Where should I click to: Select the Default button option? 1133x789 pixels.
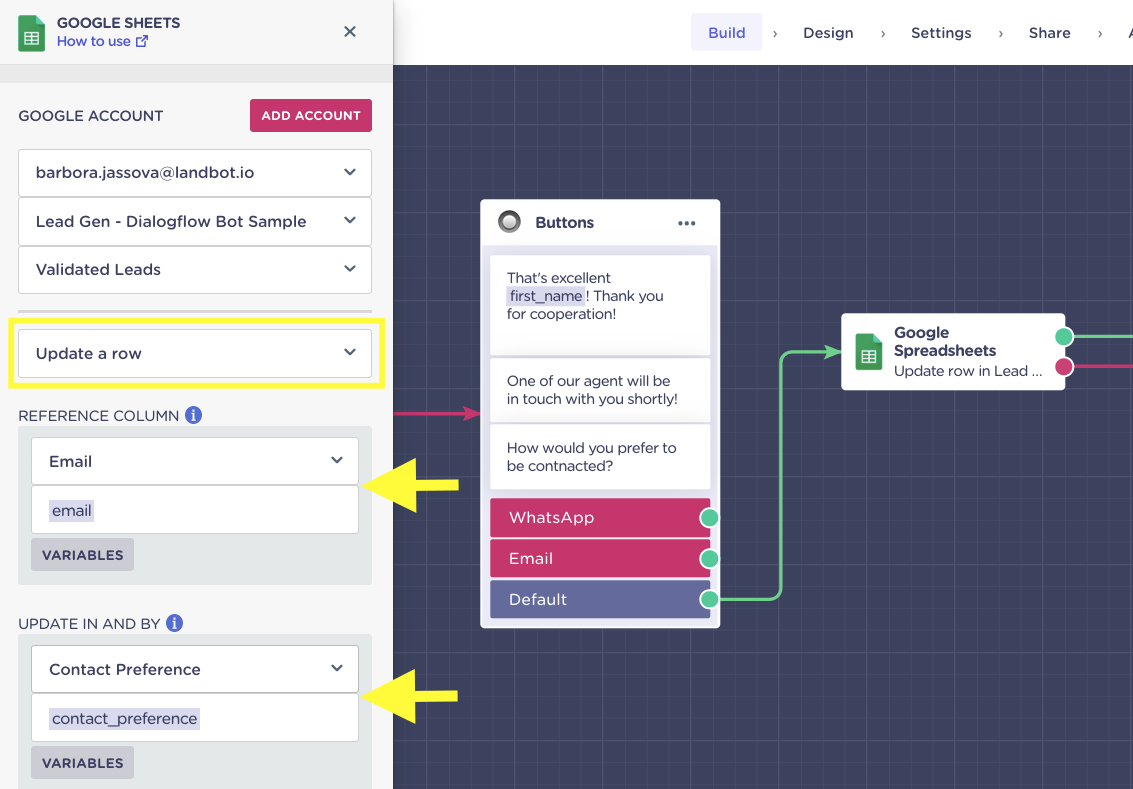point(600,599)
